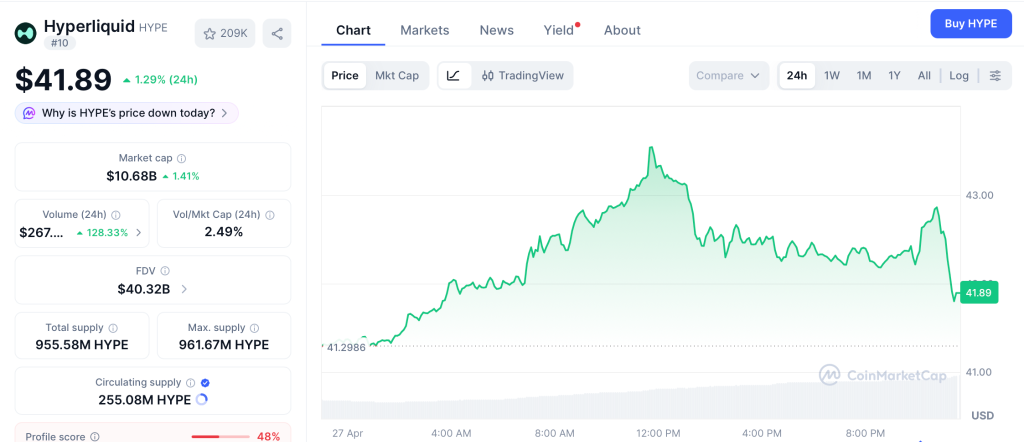Select the 1W time range

click(832, 76)
